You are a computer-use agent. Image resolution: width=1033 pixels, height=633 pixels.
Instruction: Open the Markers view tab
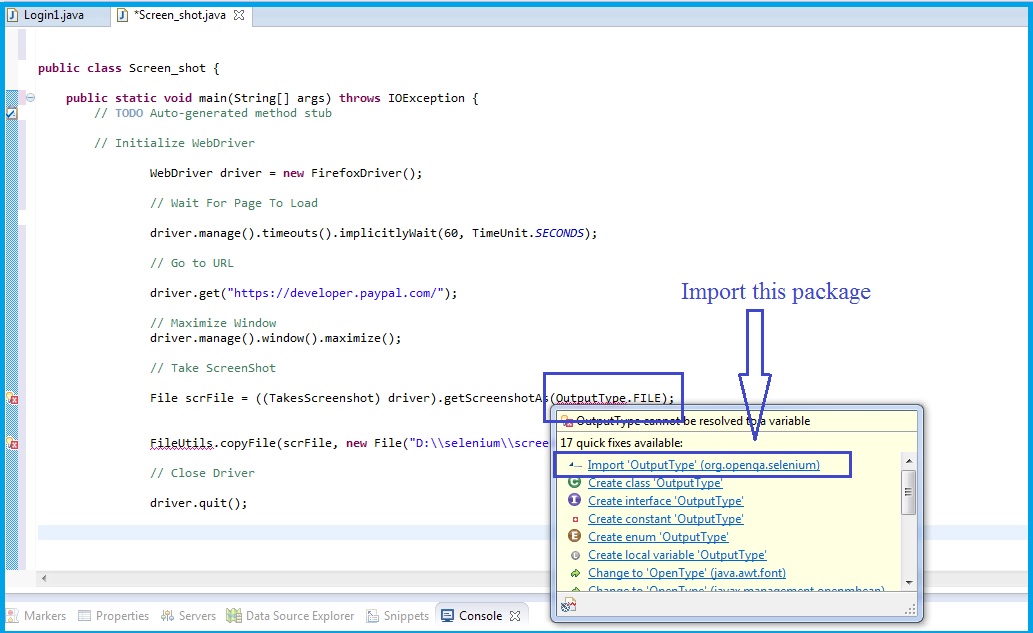[36, 616]
